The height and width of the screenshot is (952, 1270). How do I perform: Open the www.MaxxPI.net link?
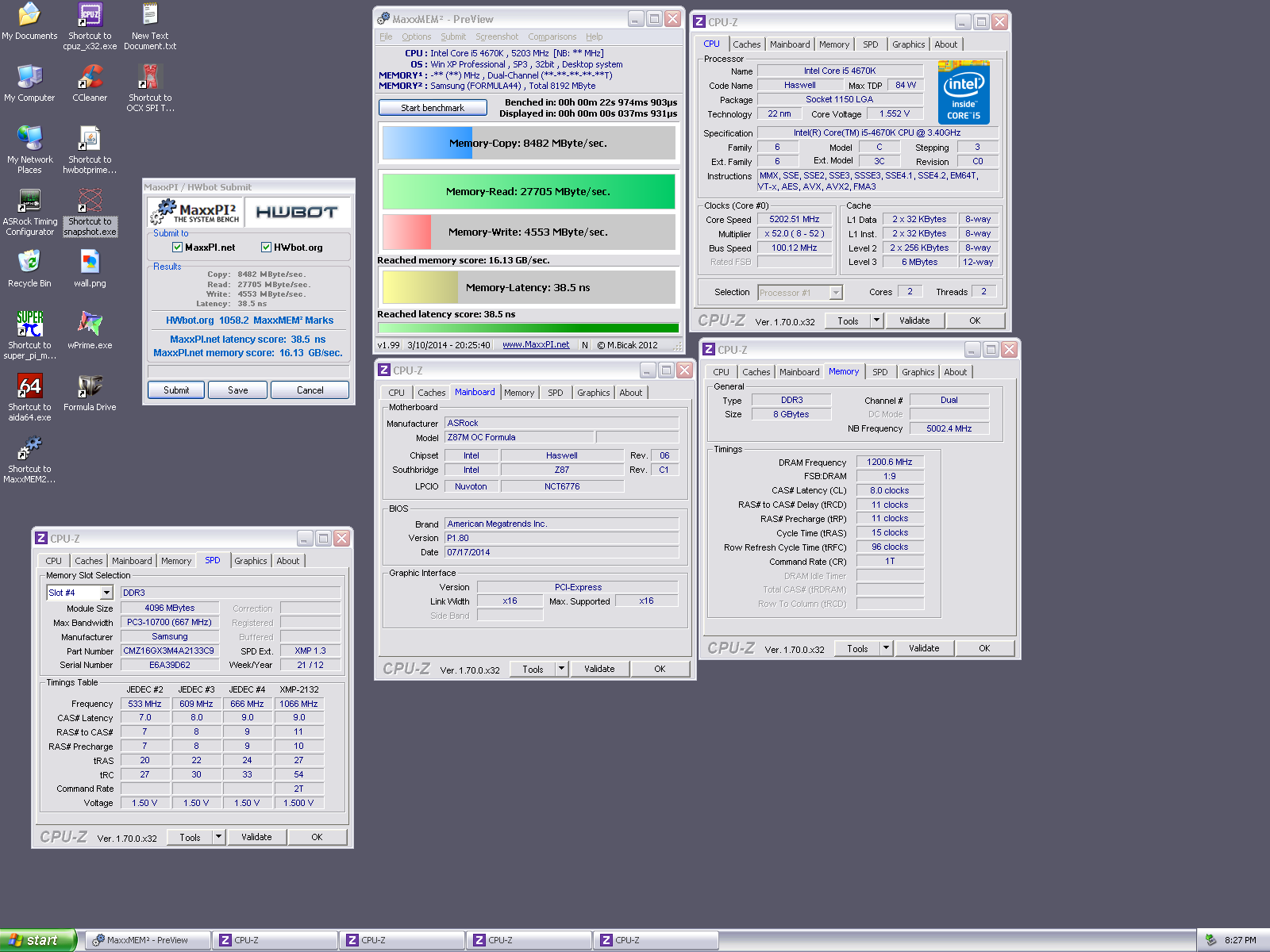pos(536,345)
